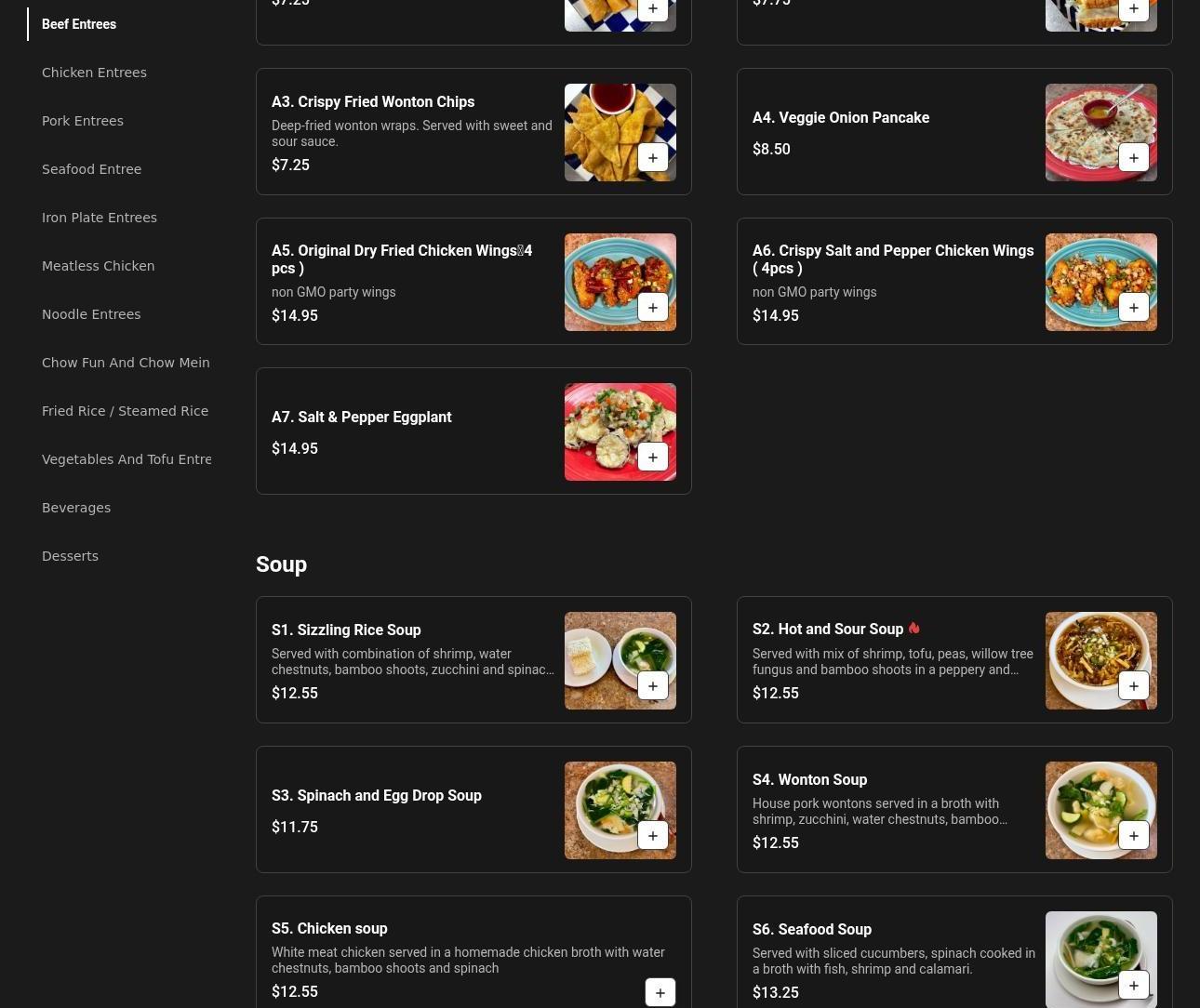Screen dimensions: 1200x1008
Task: Open the S5. Chicken soup title
Action: (x=329, y=929)
